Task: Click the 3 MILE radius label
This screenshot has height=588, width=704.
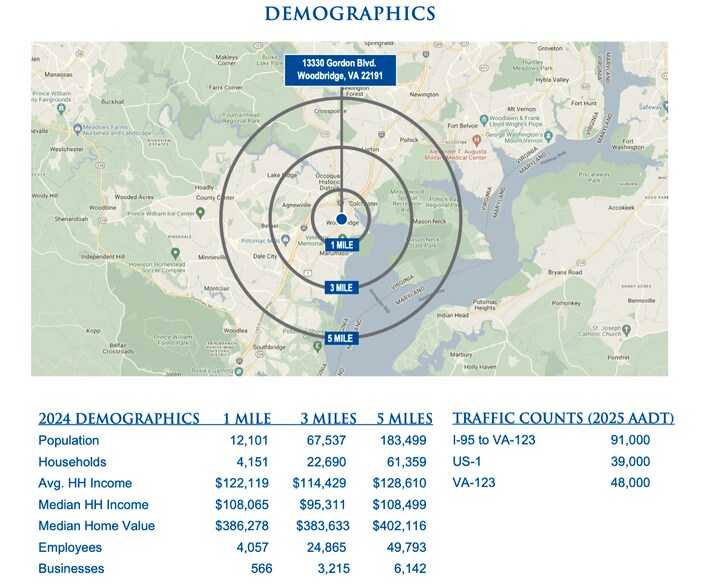Action: point(342,288)
